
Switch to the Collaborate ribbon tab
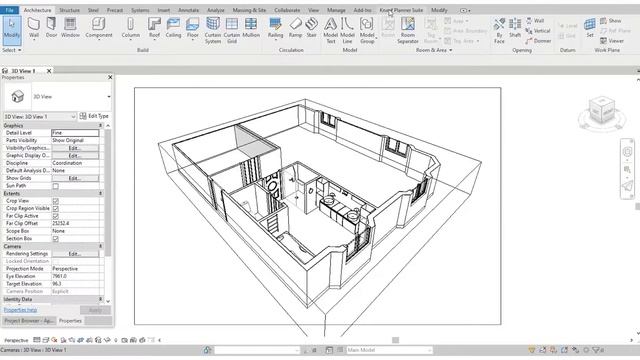tap(287, 10)
